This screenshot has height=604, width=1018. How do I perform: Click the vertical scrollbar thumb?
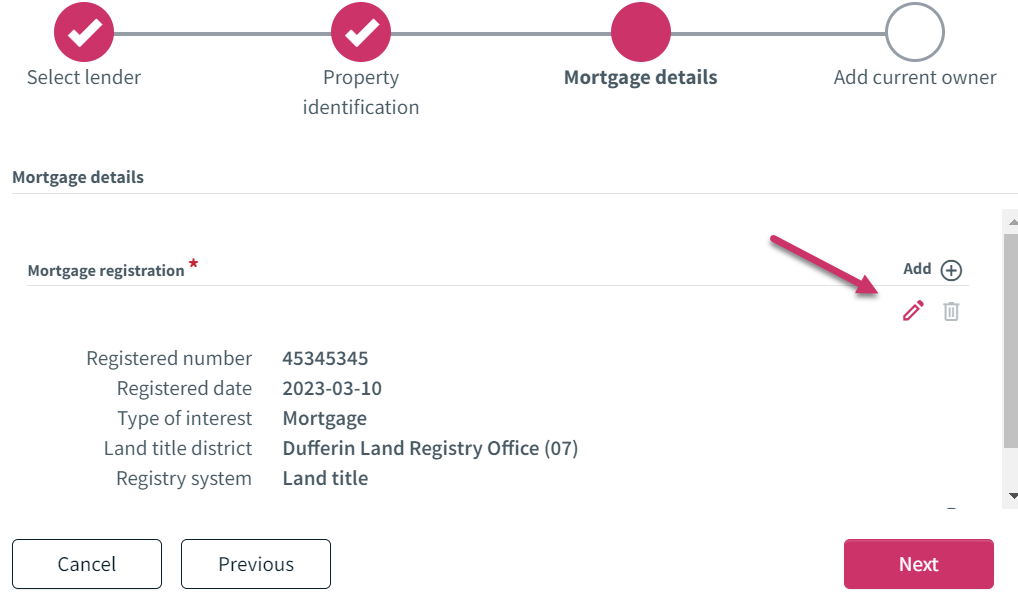1011,341
